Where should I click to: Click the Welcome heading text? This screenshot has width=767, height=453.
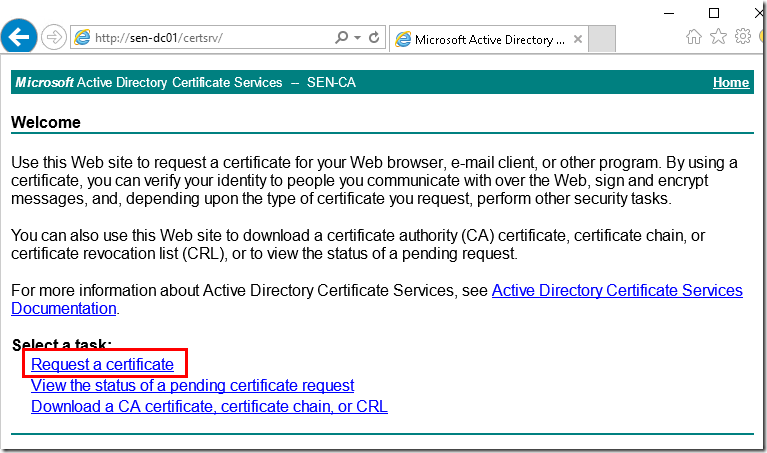(46, 122)
